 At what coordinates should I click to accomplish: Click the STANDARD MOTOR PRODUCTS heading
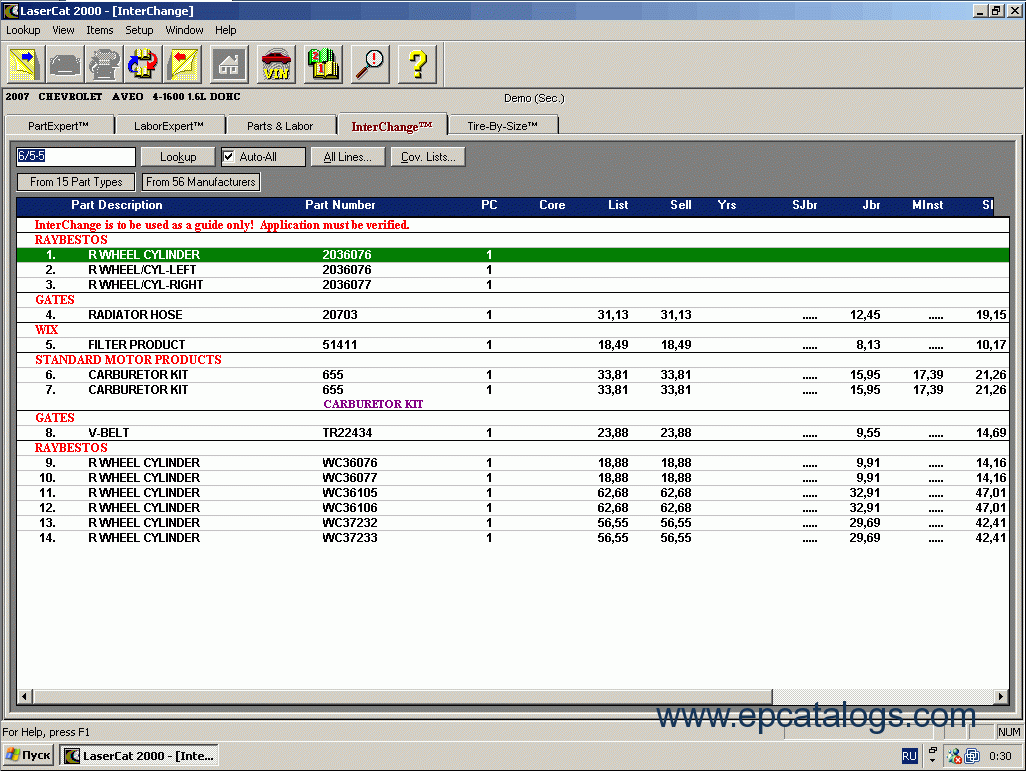click(x=128, y=359)
